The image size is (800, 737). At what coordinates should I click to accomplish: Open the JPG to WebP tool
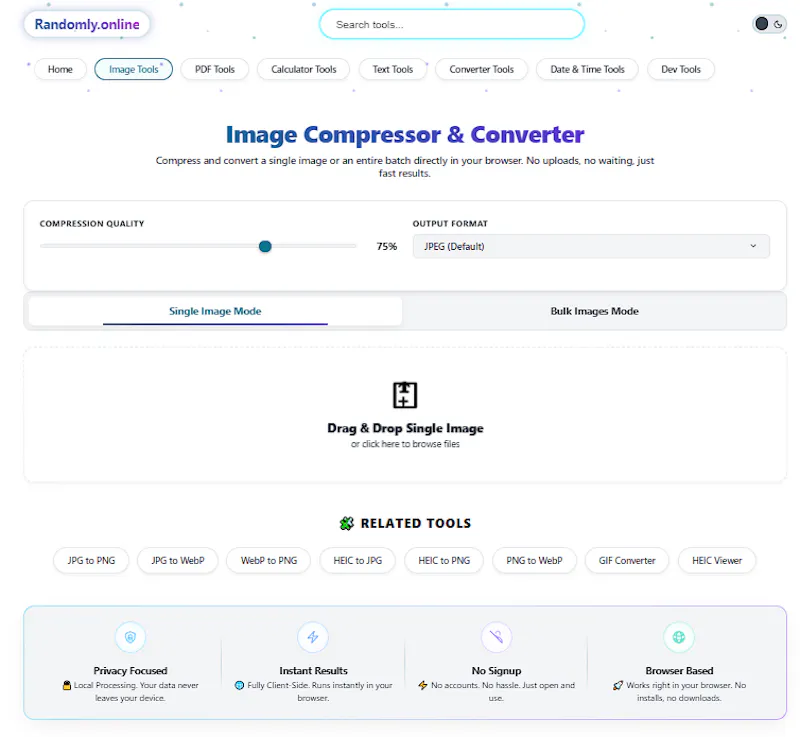[x=178, y=561]
